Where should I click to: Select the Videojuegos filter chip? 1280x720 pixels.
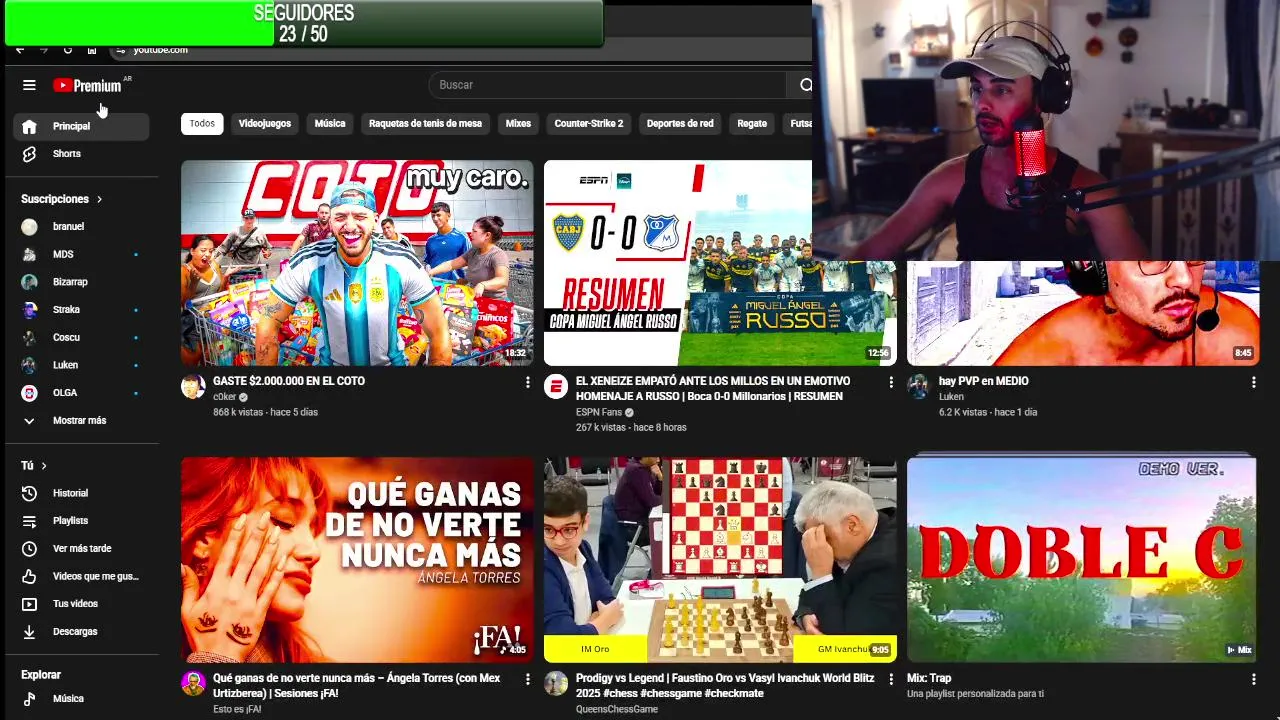[265, 124]
